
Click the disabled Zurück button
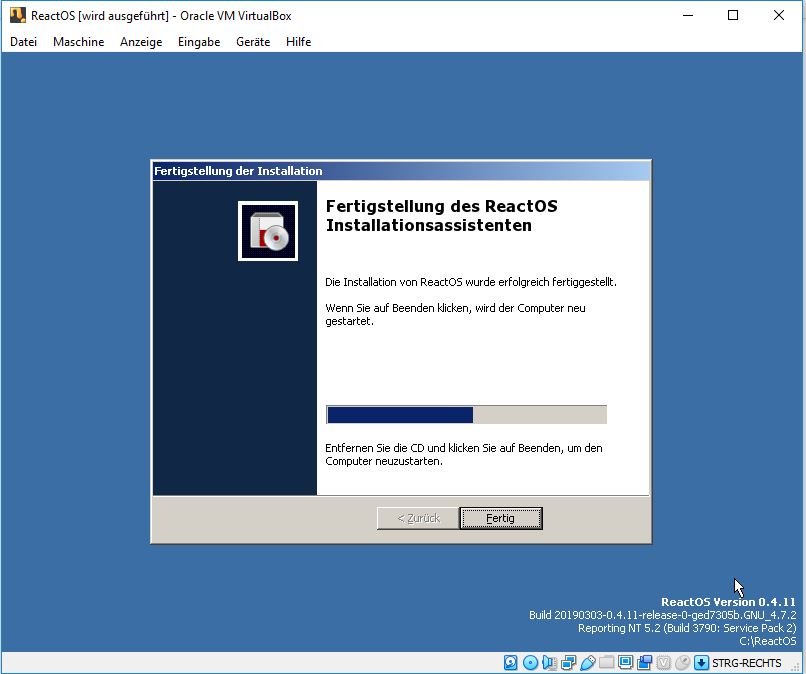coord(418,518)
